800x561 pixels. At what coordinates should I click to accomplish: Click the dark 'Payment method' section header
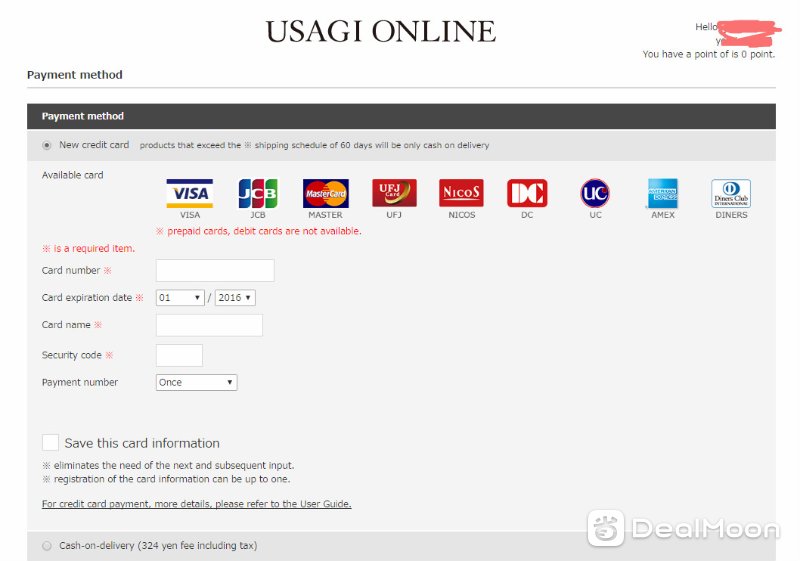pyautogui.click(x=401, y=116)
